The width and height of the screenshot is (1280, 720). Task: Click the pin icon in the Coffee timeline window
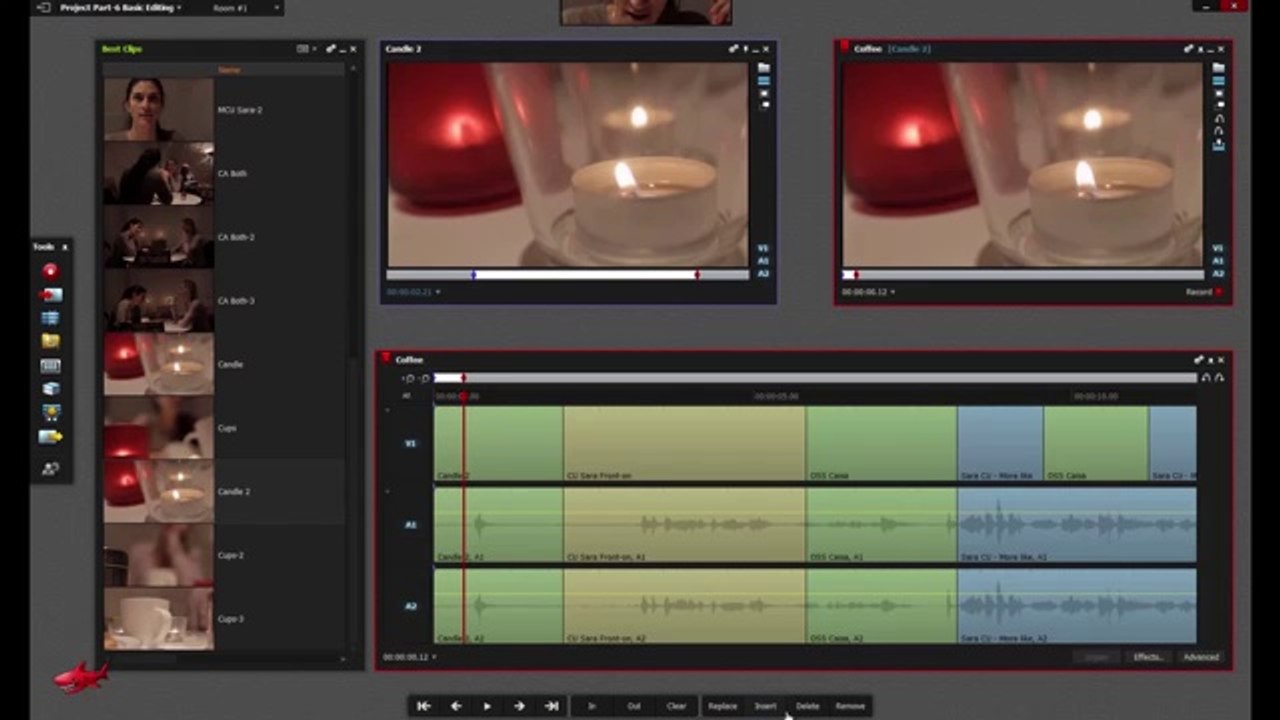tap(1198, 360)
